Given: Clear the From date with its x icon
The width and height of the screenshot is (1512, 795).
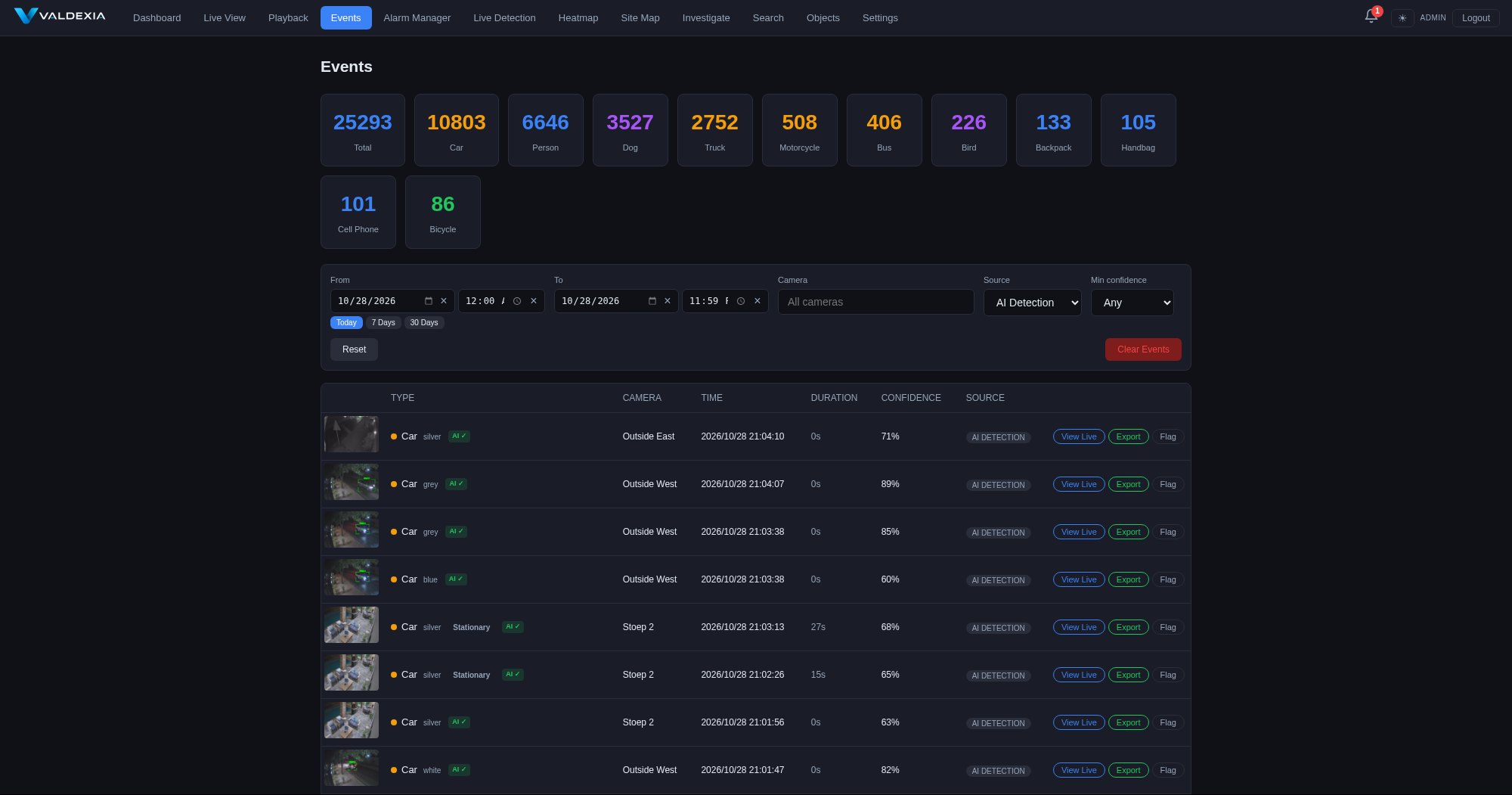Looking at the screenshot, I should tap(444, 301).
